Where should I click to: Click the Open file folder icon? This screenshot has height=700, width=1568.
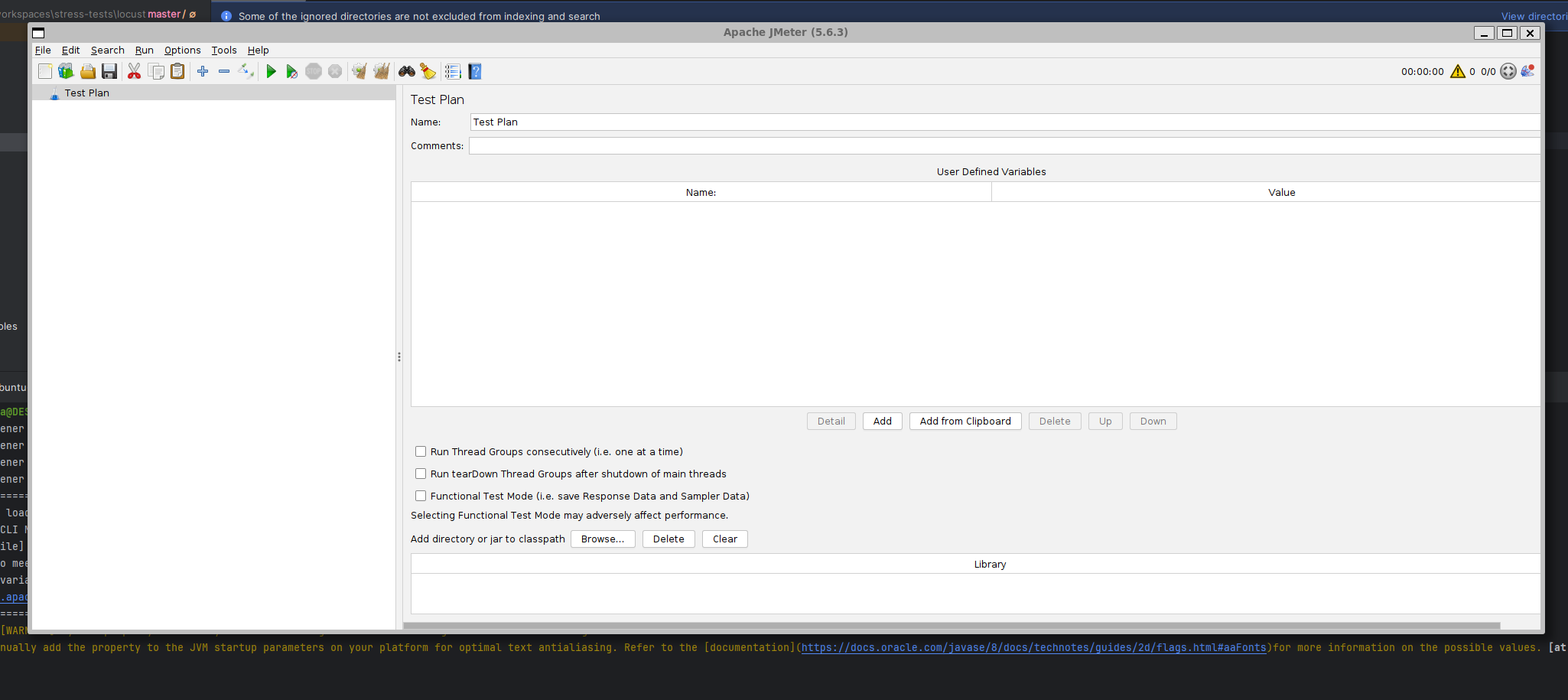pyautogui.click(x=88, y=71)
